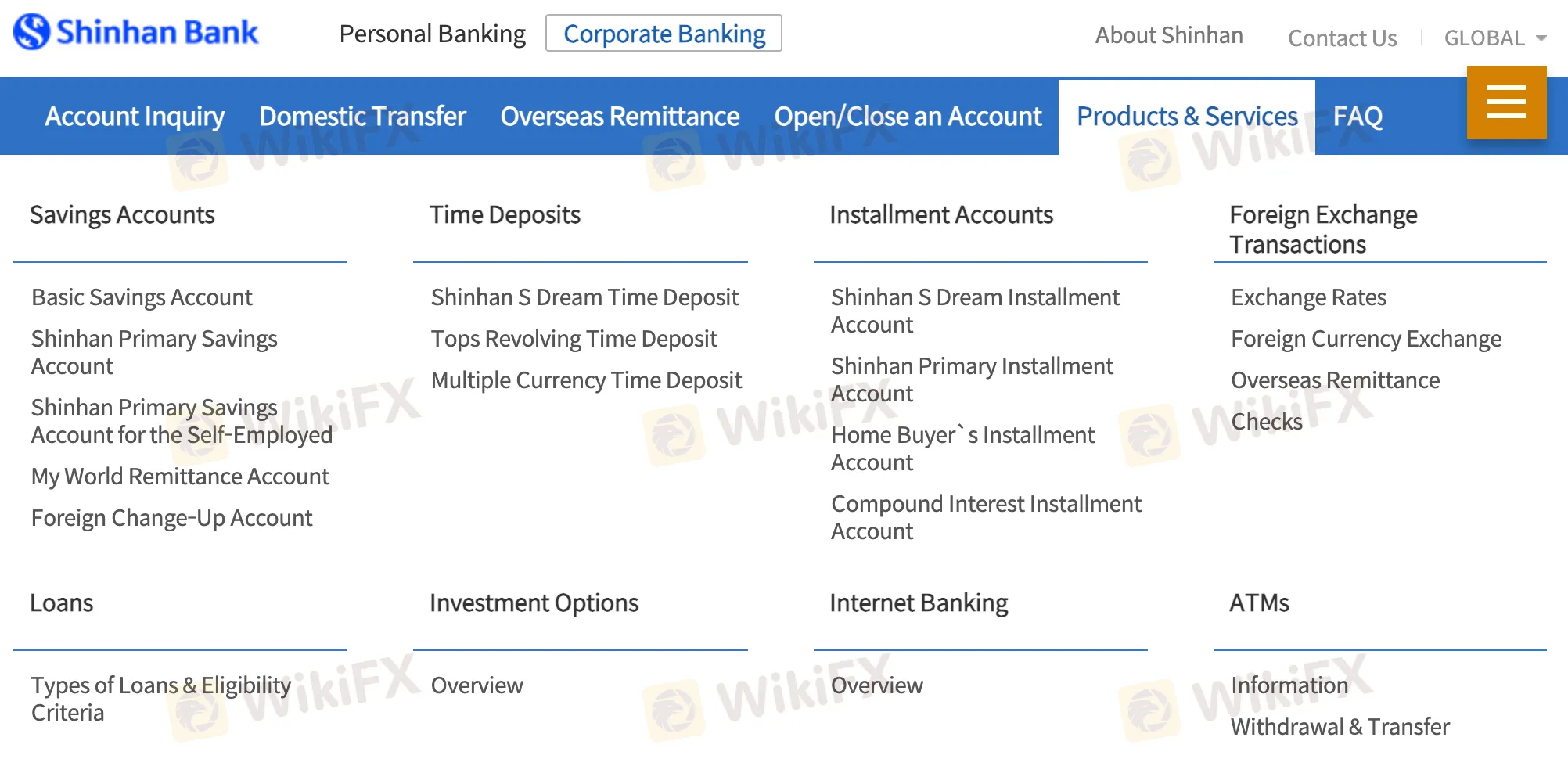This screenshot has height=759, width=1568.
Task: Open My World Remittance Account
Action: point(180,477)
